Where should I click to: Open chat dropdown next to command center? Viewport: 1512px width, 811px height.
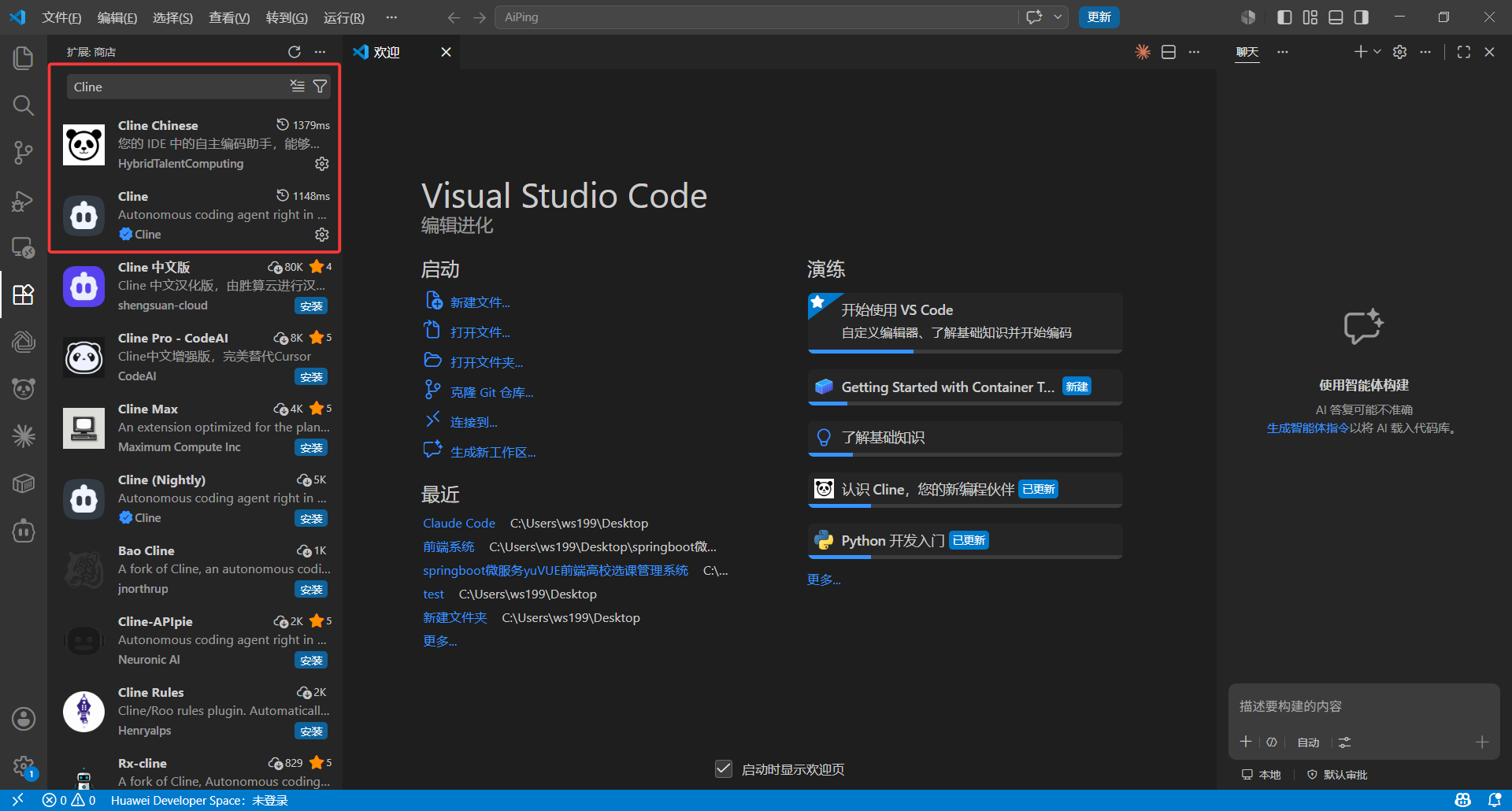[1058, 17]
